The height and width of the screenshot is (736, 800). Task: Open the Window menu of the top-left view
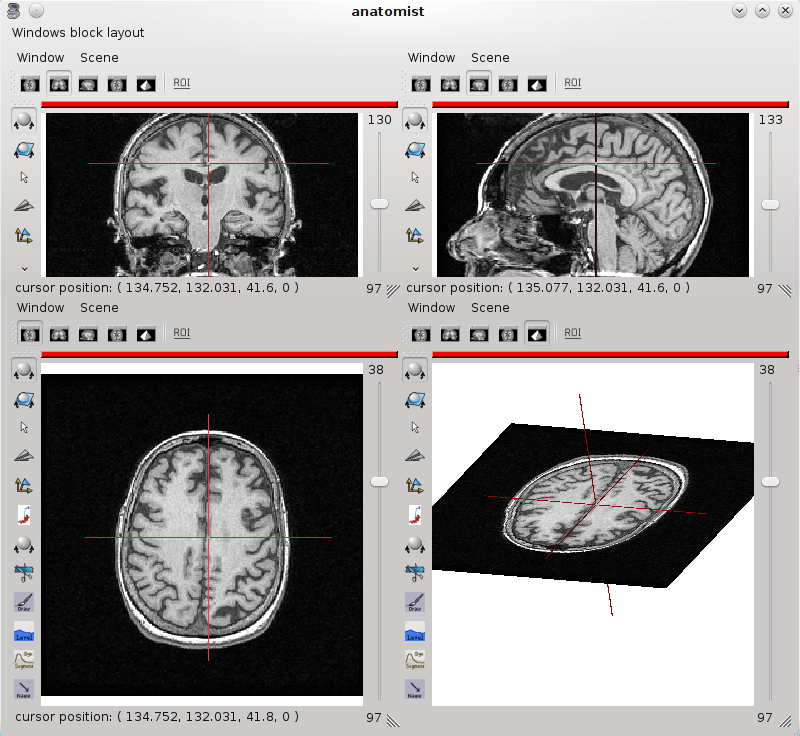click(40, 58)
